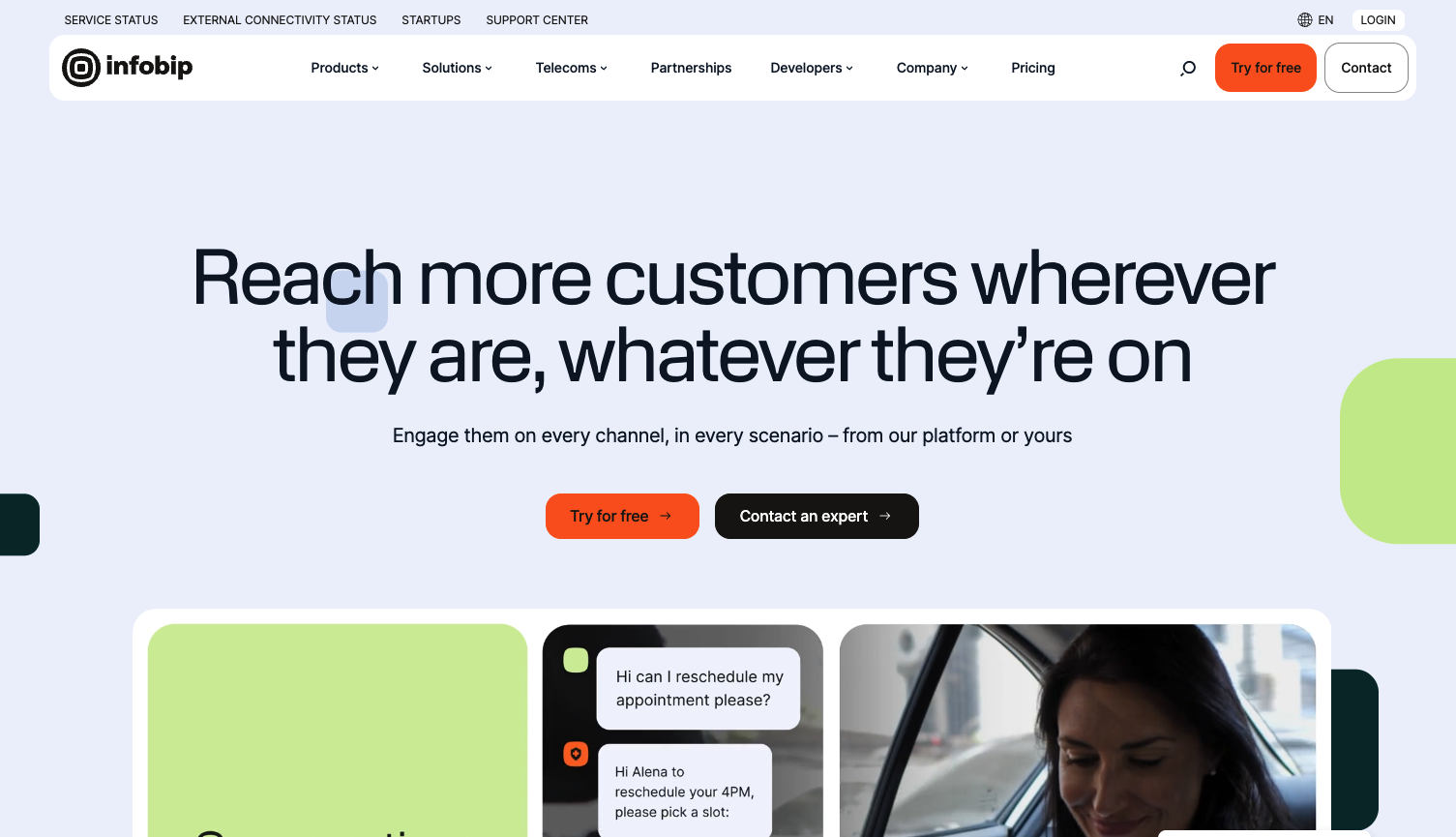Open the SERVICE STATUS link
The width and height of the screenshot is (1456, 837).
pos(111,19)
